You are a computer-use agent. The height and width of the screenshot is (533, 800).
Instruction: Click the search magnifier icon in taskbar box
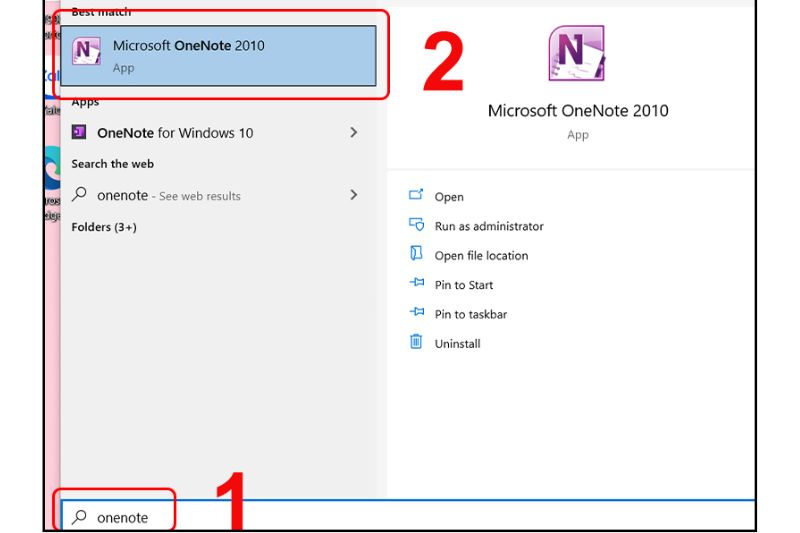[79, 517]
